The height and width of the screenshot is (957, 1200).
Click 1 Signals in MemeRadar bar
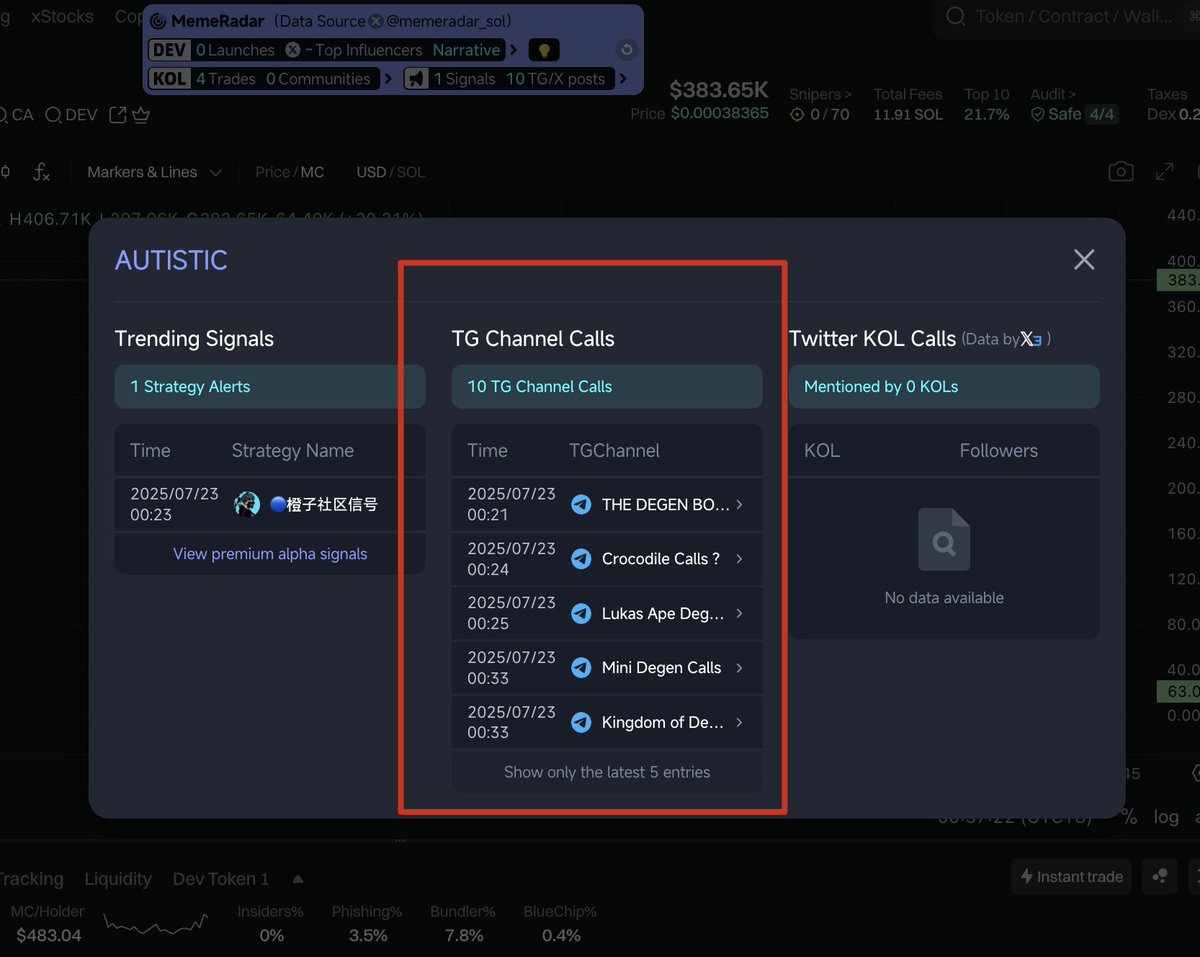point(464,79)
